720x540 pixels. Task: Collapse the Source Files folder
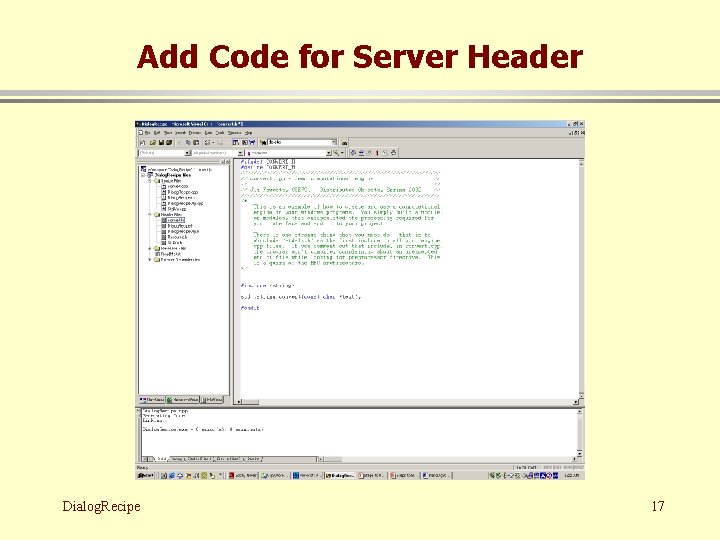click(150, 181)
